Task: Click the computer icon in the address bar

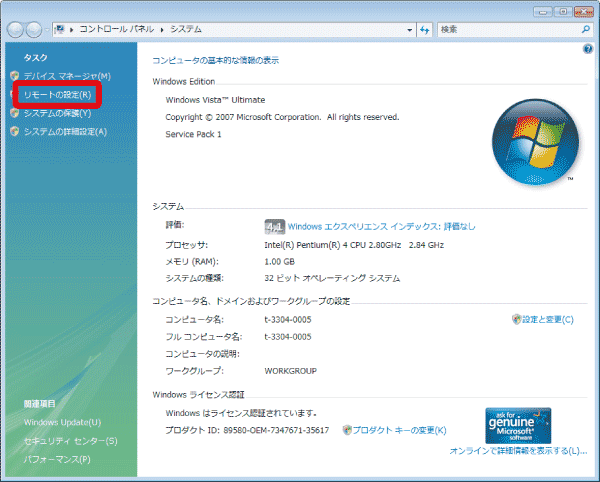Action: (x=59, y=29)
